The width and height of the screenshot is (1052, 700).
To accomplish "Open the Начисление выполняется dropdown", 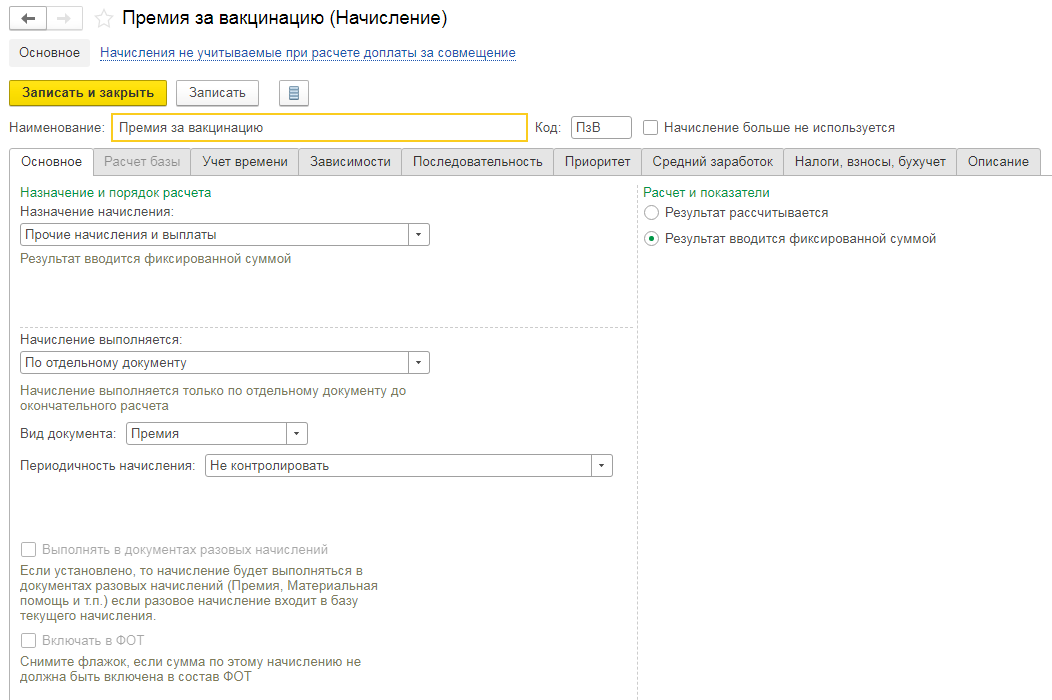I will (418, 363).
